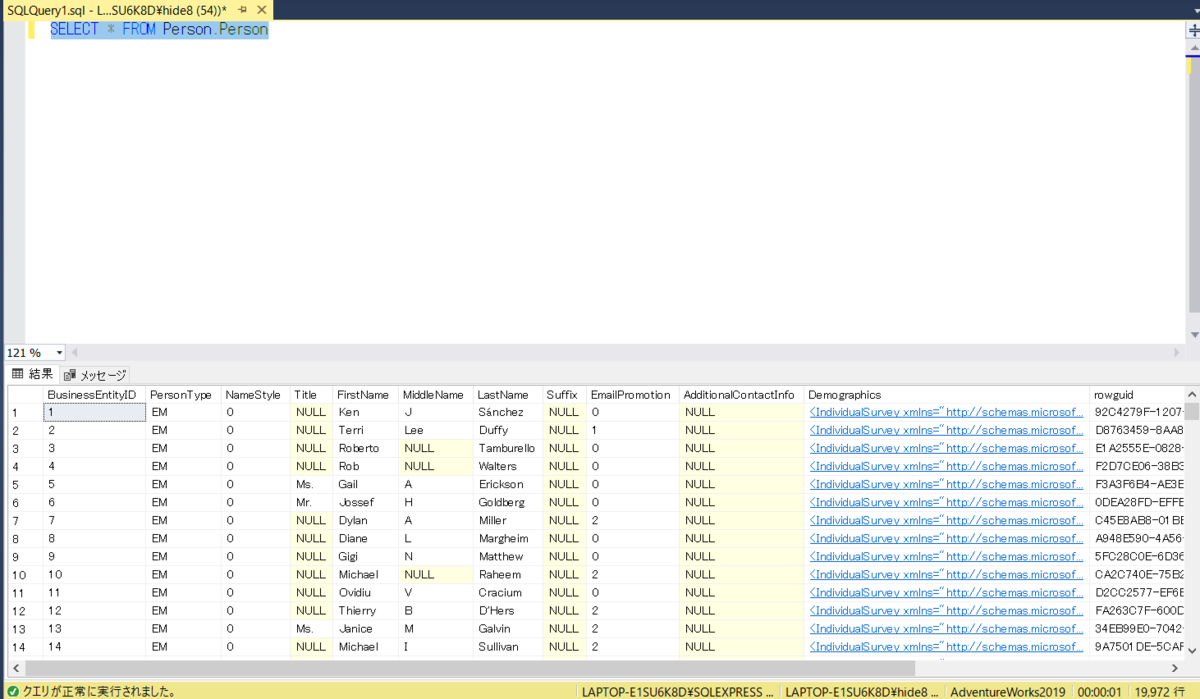Select row header number 14
The height and width of the screenshot is (699, 1200).
click(25, 647)
